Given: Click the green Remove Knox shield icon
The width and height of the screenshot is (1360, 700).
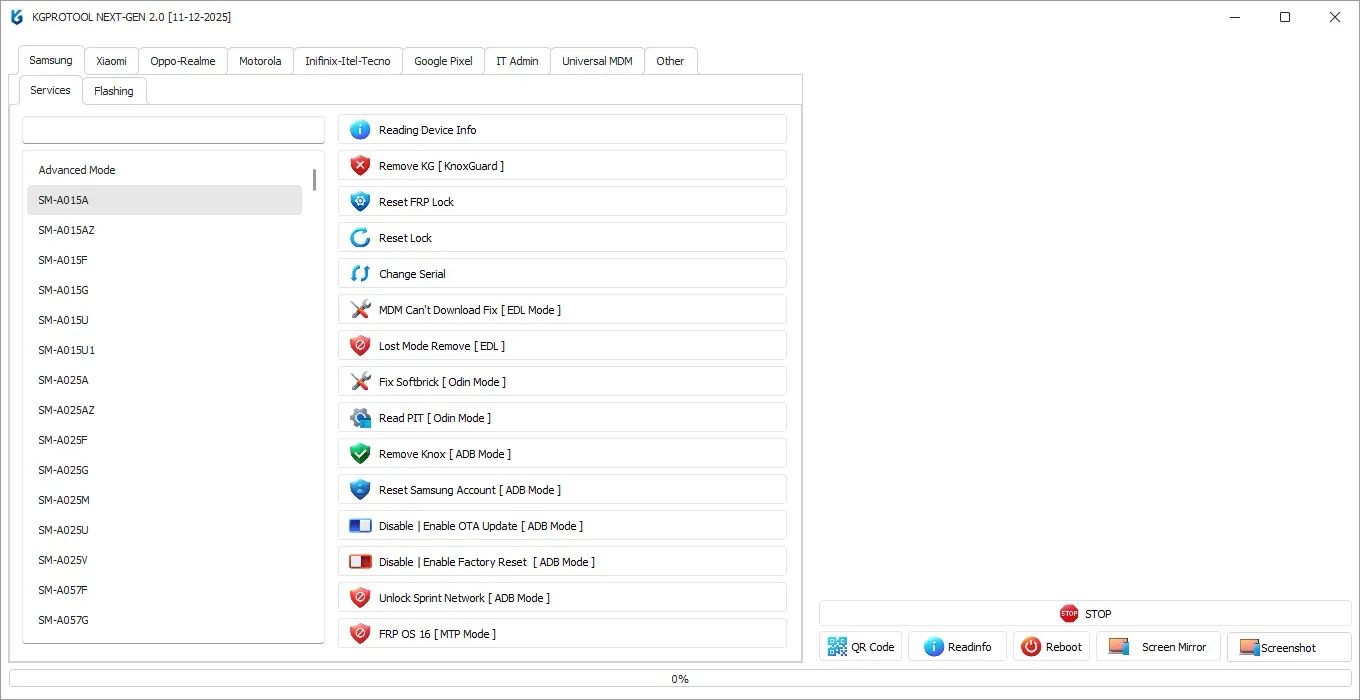Looking at the screenshot, I should [x=360, y=454].
